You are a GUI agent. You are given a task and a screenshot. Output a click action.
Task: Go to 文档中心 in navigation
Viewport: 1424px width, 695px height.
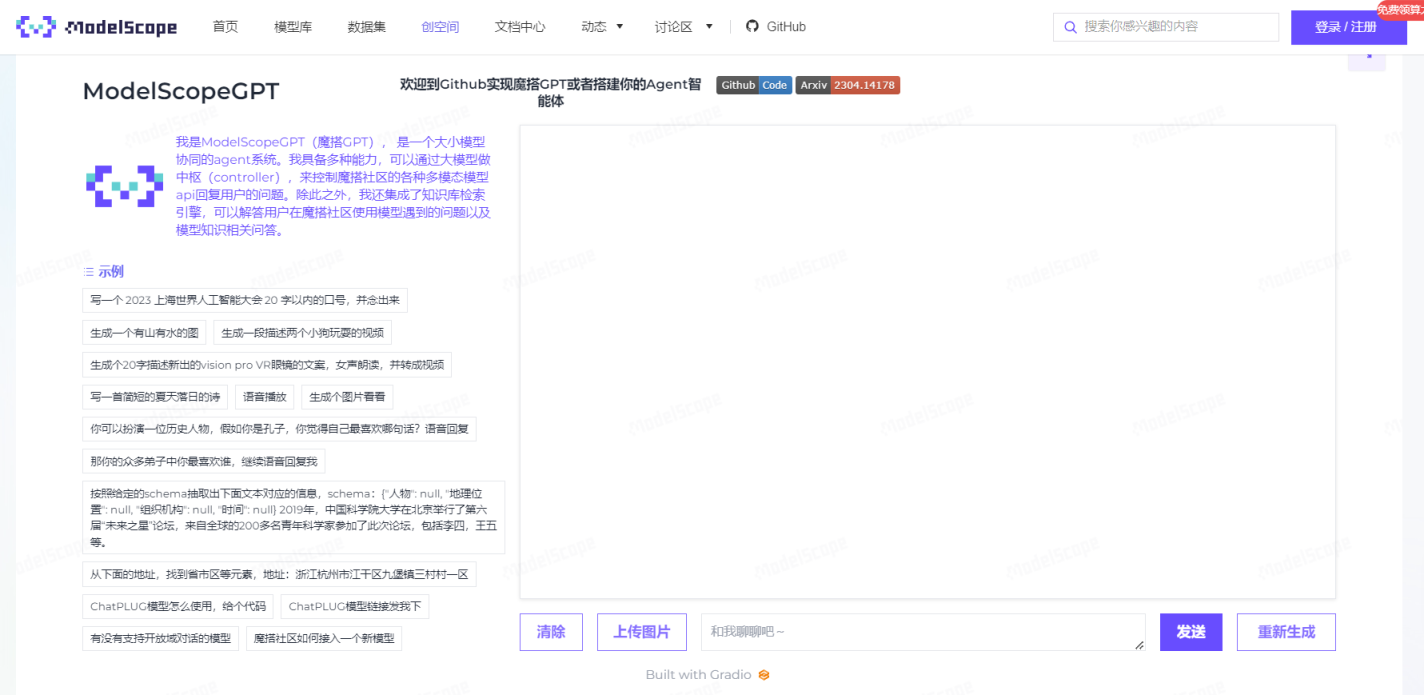[520, 27]
